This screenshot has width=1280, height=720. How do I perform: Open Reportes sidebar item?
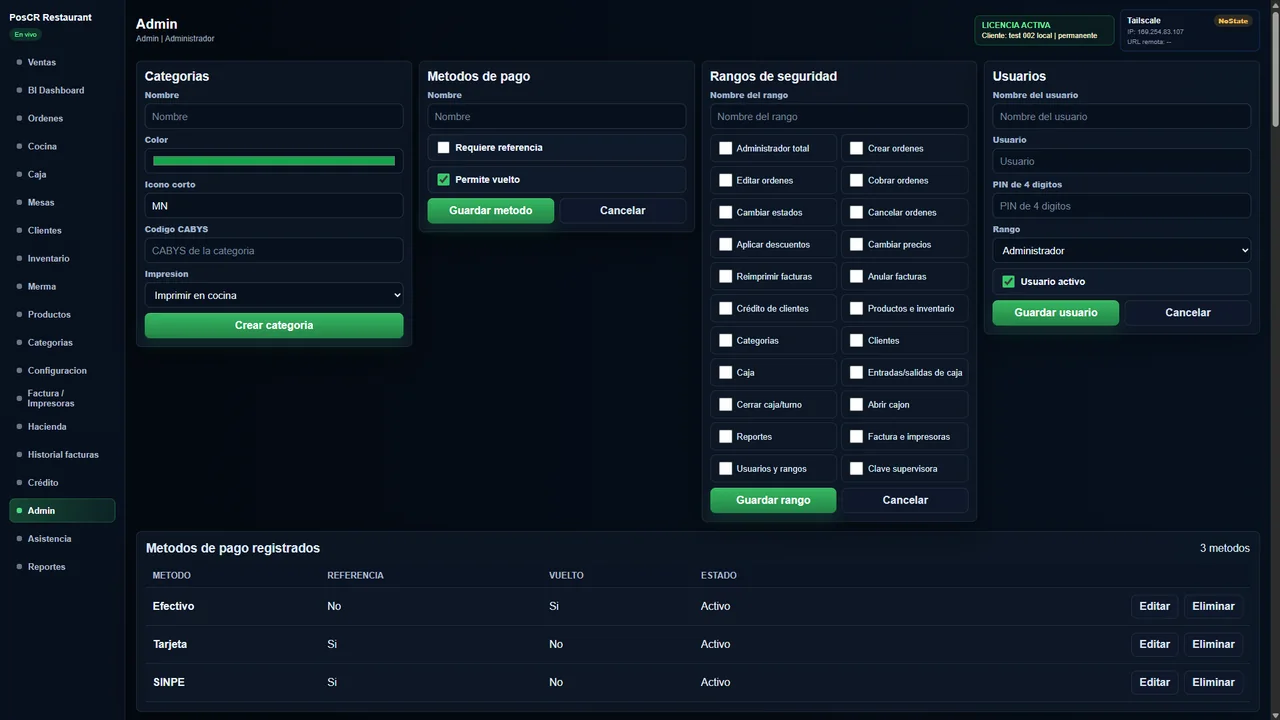[x=62, y=566]
